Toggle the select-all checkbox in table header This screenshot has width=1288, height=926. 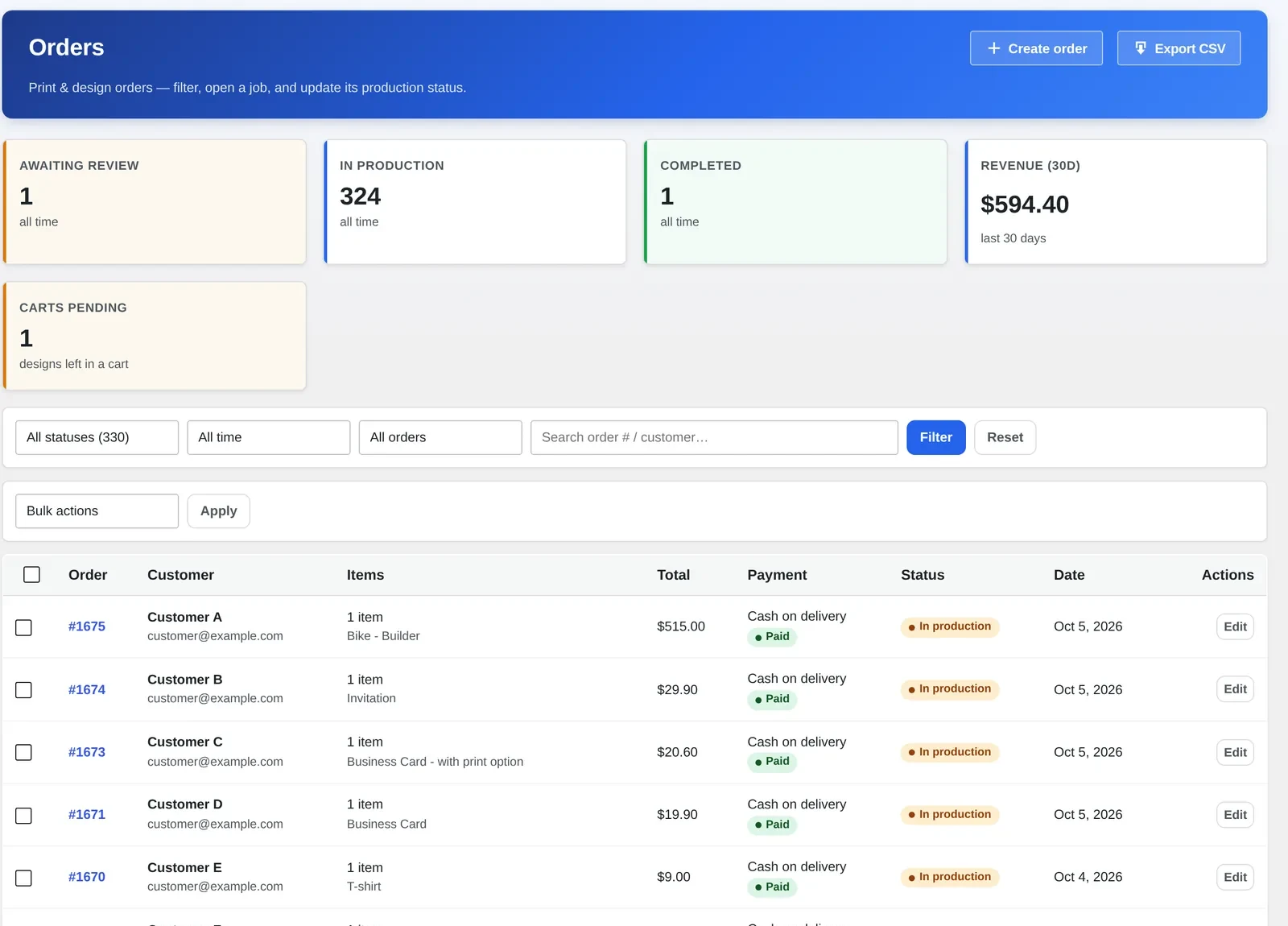pyautogui.click(x=31, y=574)
